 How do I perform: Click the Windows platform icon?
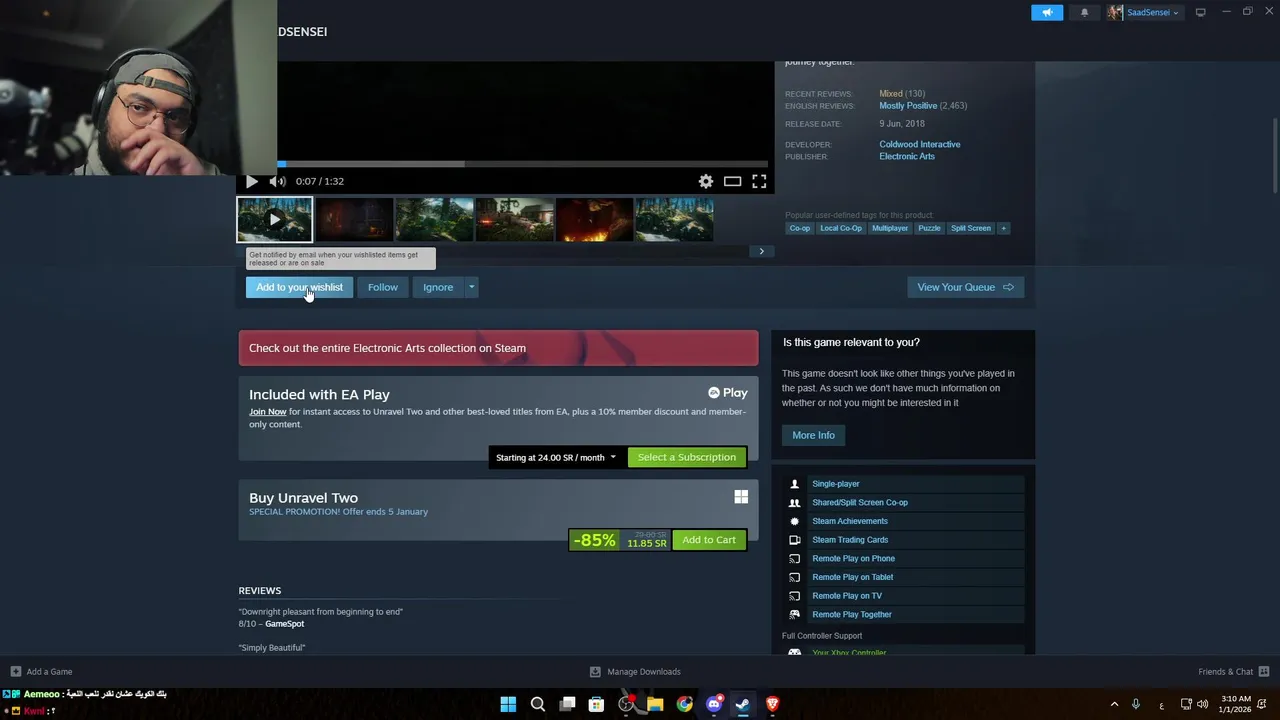tap(741, 497)
